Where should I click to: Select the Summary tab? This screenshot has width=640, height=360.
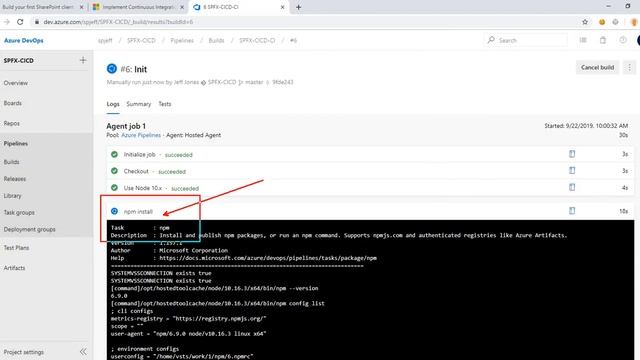(x=138, y=104)
